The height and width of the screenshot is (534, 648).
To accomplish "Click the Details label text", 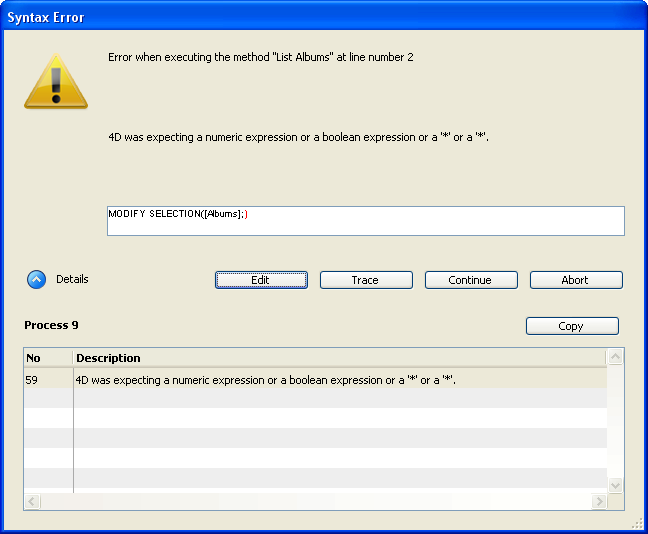I will click(x=72, y=280).
